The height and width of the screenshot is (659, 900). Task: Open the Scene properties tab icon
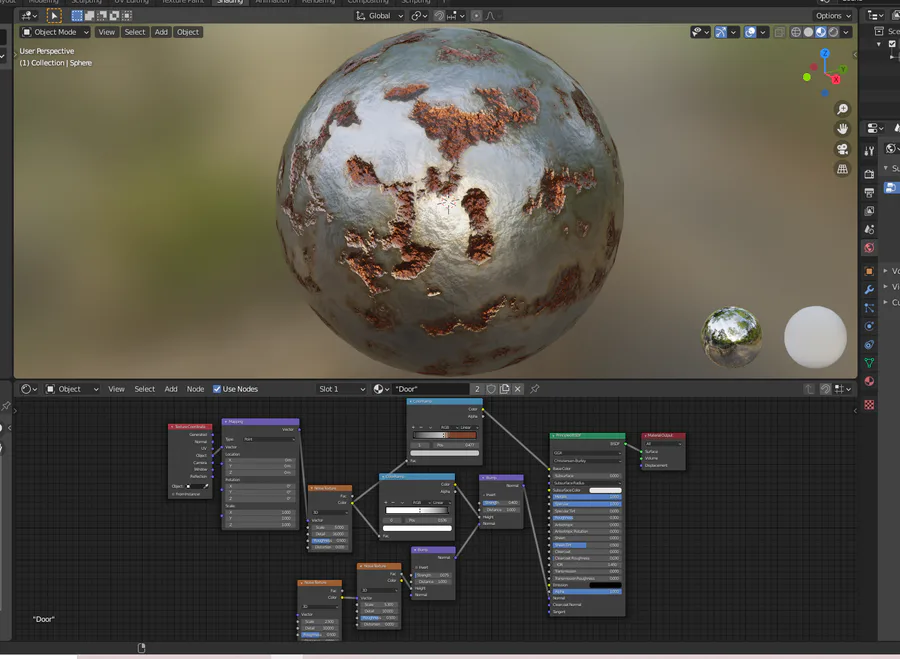[x=869, y=229]
